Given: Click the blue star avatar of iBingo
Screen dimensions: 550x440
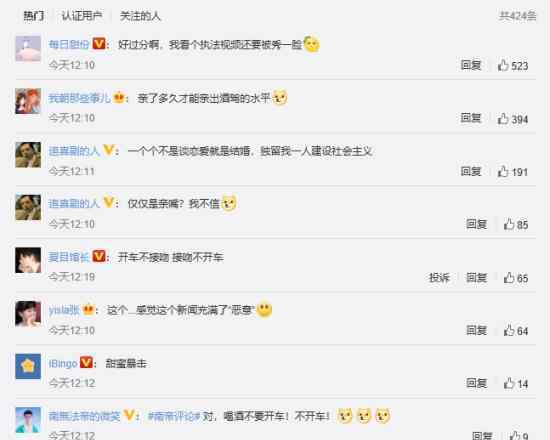Looking at the screenshot, I should tap(28, 367).
